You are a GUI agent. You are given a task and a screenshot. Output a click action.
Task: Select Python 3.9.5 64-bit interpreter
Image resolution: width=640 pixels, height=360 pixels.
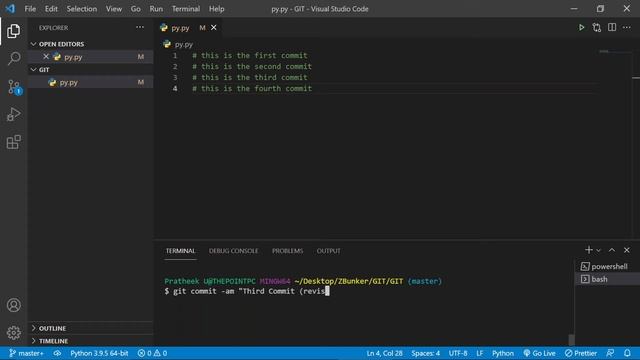pyautogui.click(x=99, y=353)
